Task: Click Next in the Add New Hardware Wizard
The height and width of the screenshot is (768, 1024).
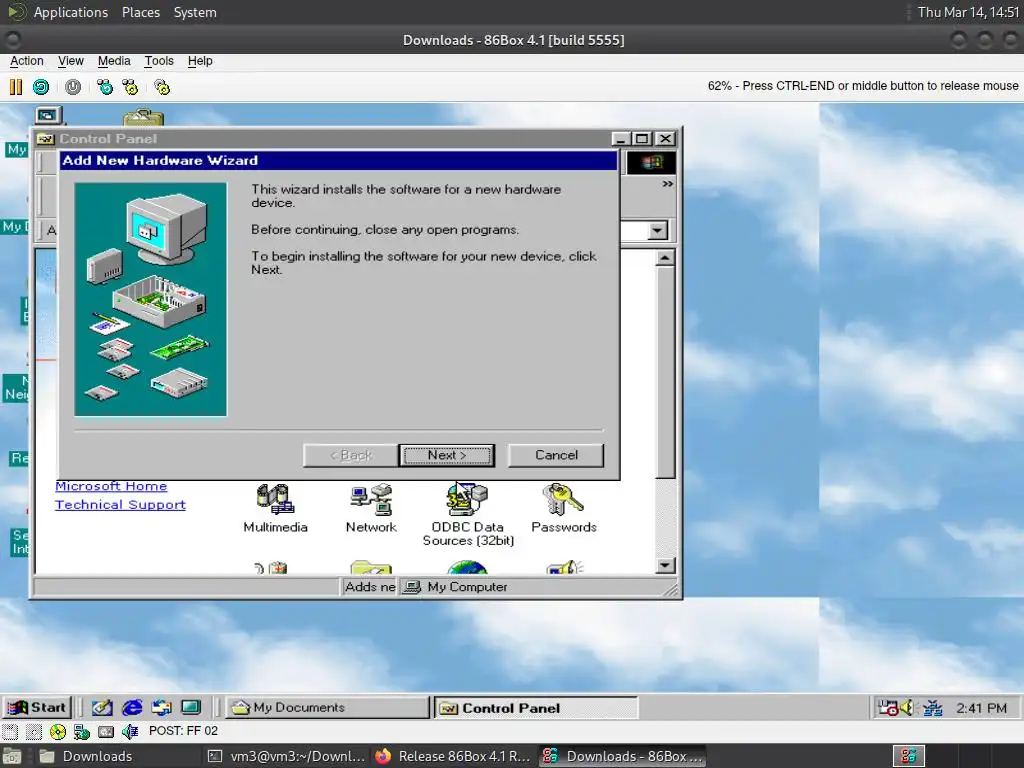Action: point(447,455)
